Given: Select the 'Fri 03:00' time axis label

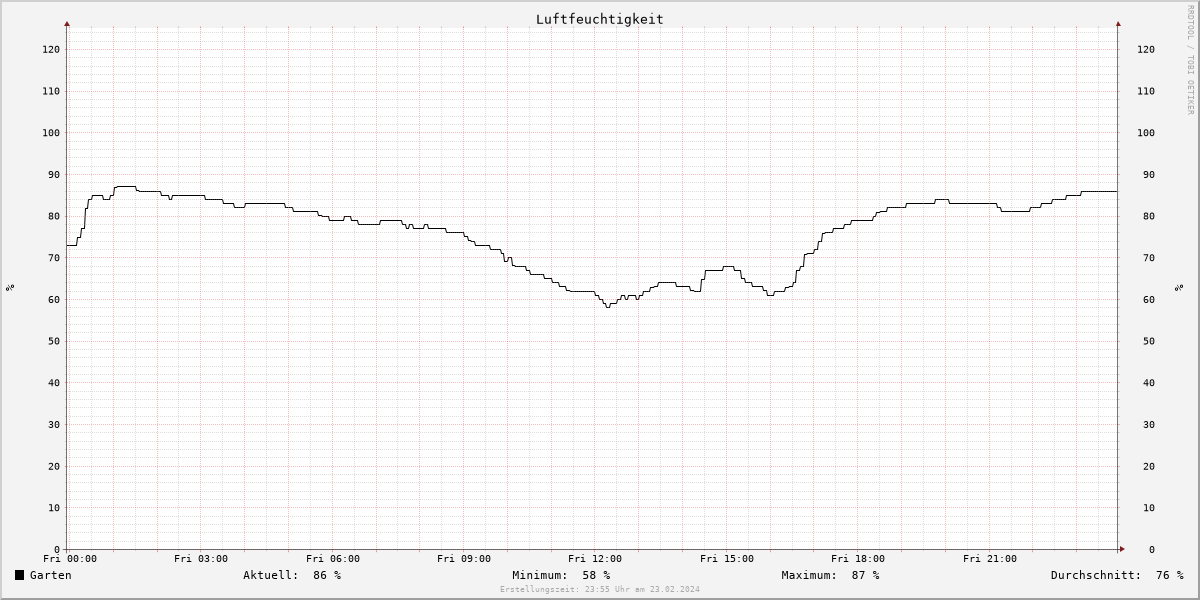Looking at the screenshot, I should 201,559.
